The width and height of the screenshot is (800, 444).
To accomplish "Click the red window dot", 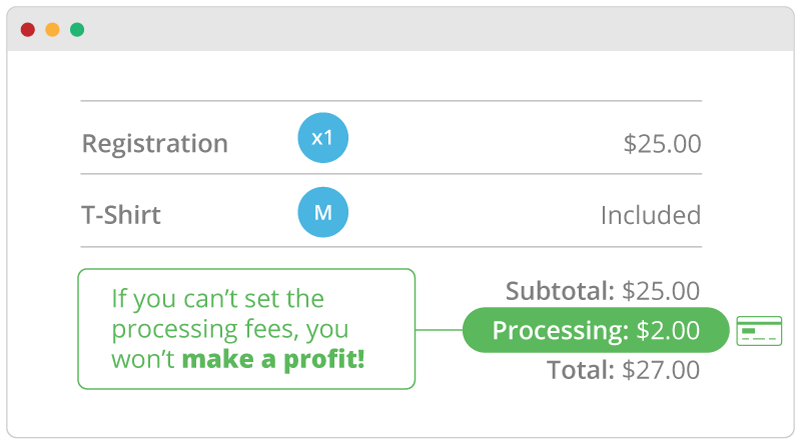I will (28, 30).
